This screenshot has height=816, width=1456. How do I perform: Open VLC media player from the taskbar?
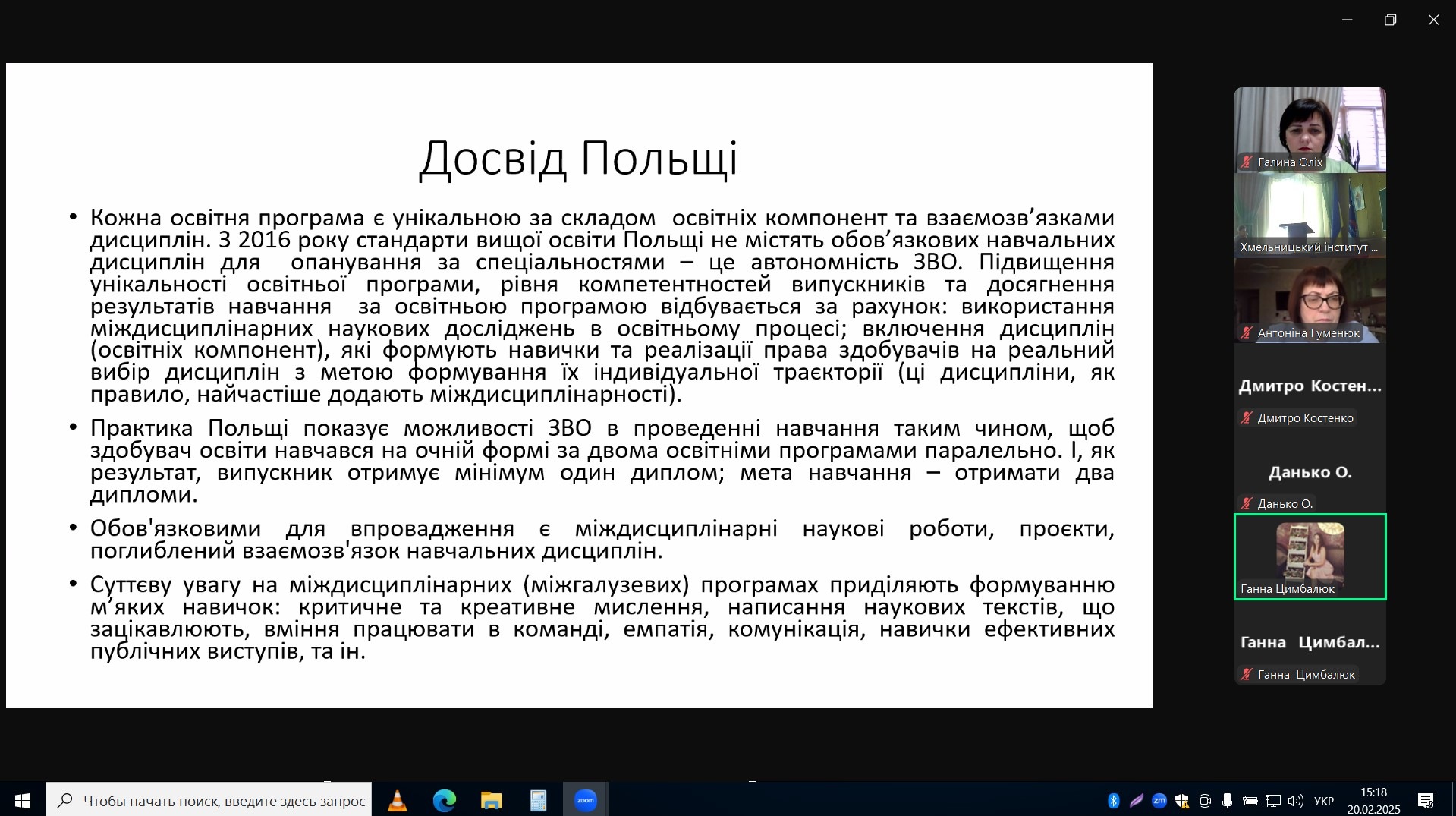[x=397, y=800]
